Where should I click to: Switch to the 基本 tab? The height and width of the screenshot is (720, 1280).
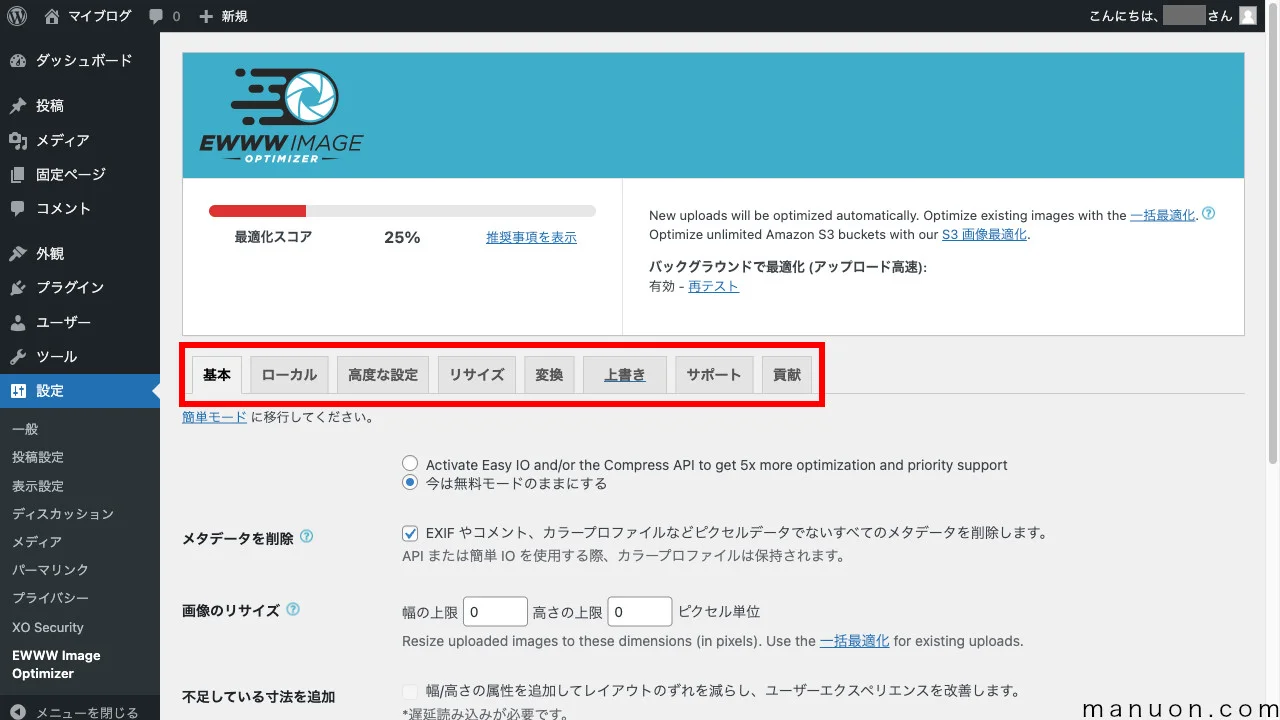click(x=217, y=375)
